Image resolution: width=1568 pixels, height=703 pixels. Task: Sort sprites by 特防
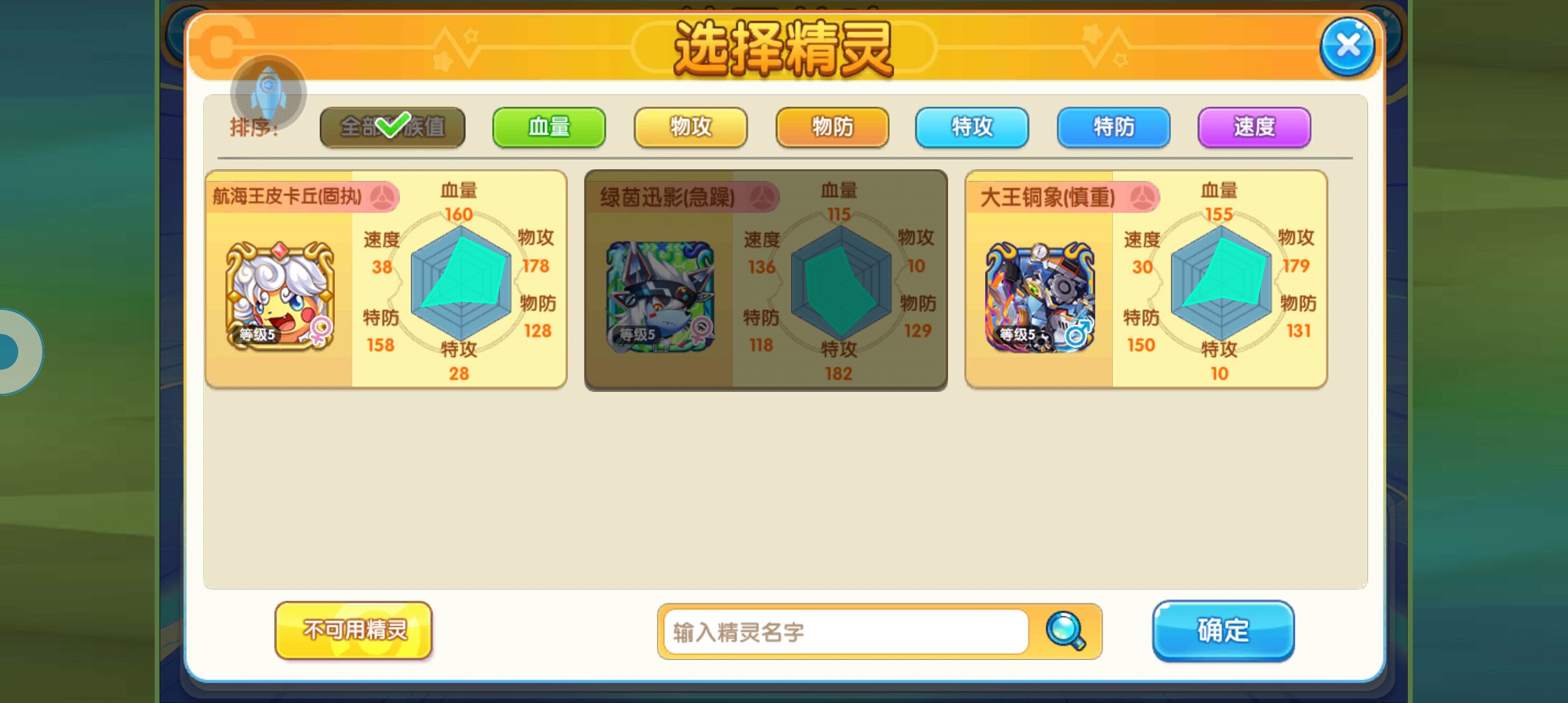(1113, 127)
